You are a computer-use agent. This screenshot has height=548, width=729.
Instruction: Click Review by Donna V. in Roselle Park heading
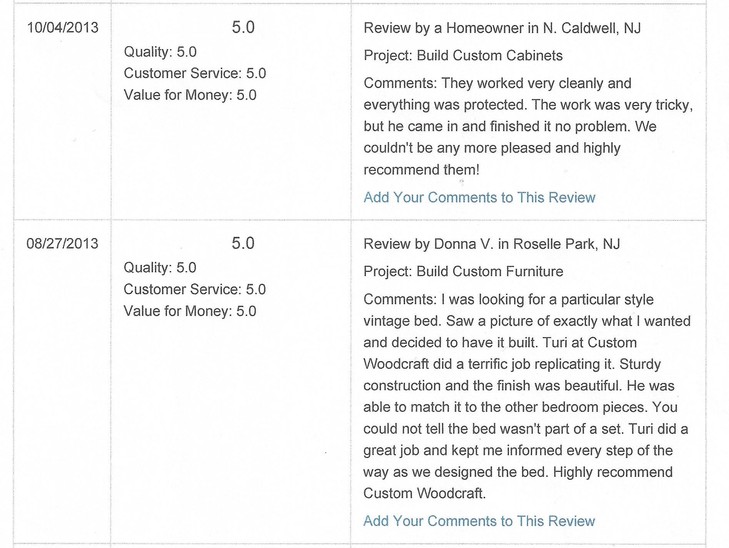(x=492, y=244)
